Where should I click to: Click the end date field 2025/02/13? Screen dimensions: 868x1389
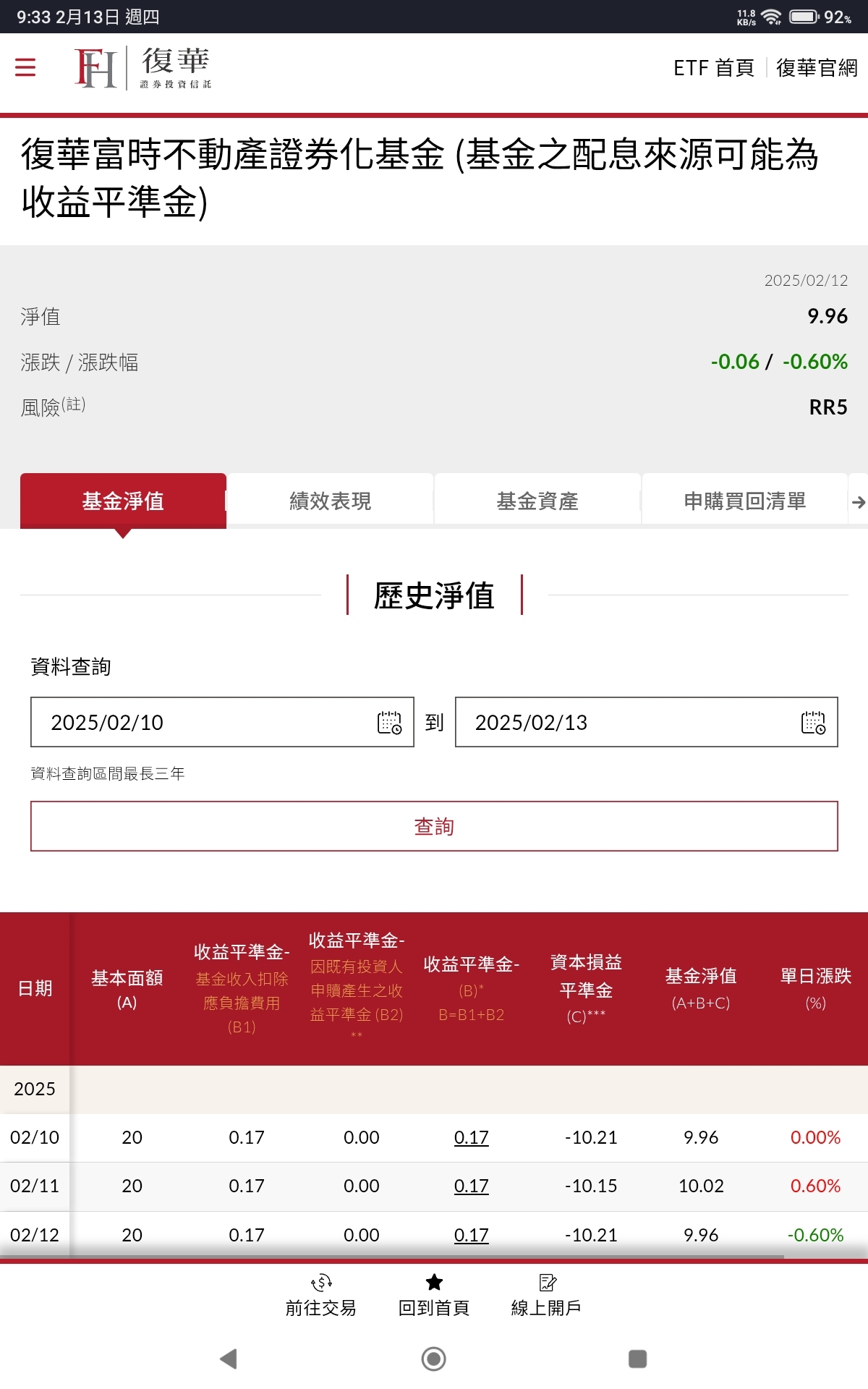tap(647, 722)
